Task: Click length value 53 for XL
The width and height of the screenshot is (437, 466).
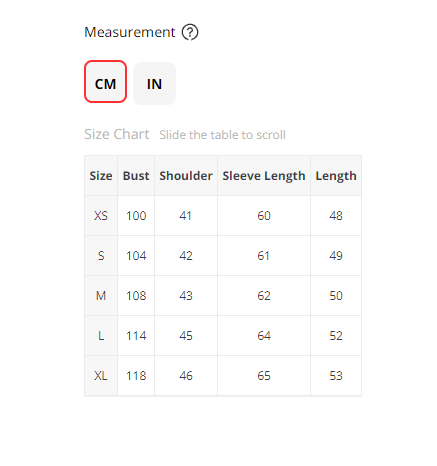Action: tap(336, 376)
